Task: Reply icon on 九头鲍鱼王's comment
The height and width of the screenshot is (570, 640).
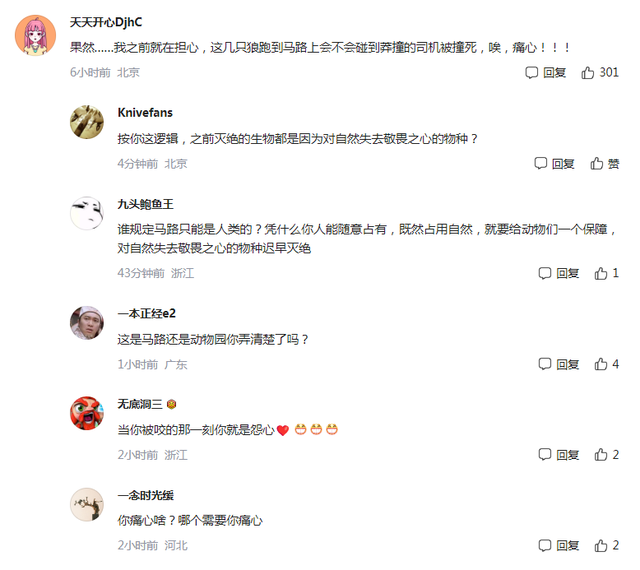Action: click(544, 273)
